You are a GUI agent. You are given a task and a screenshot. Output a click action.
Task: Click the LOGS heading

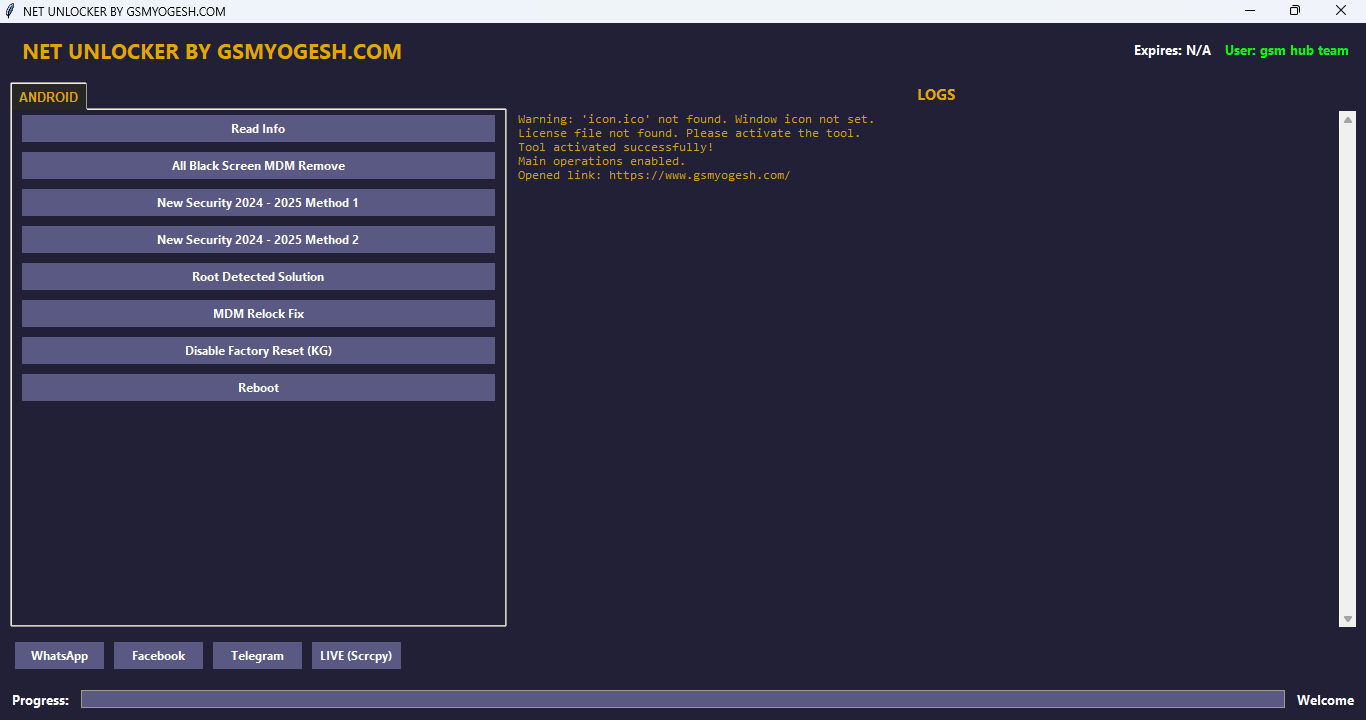[x=936, y=95]
